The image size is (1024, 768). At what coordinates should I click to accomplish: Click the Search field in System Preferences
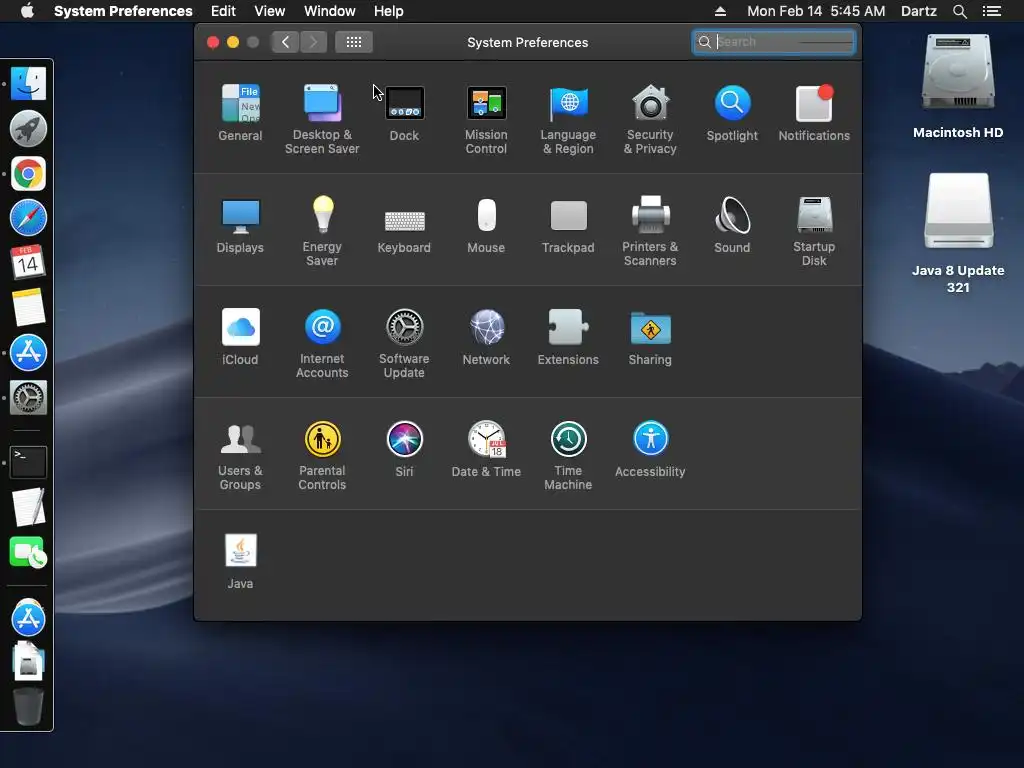[x=774, y=42]
